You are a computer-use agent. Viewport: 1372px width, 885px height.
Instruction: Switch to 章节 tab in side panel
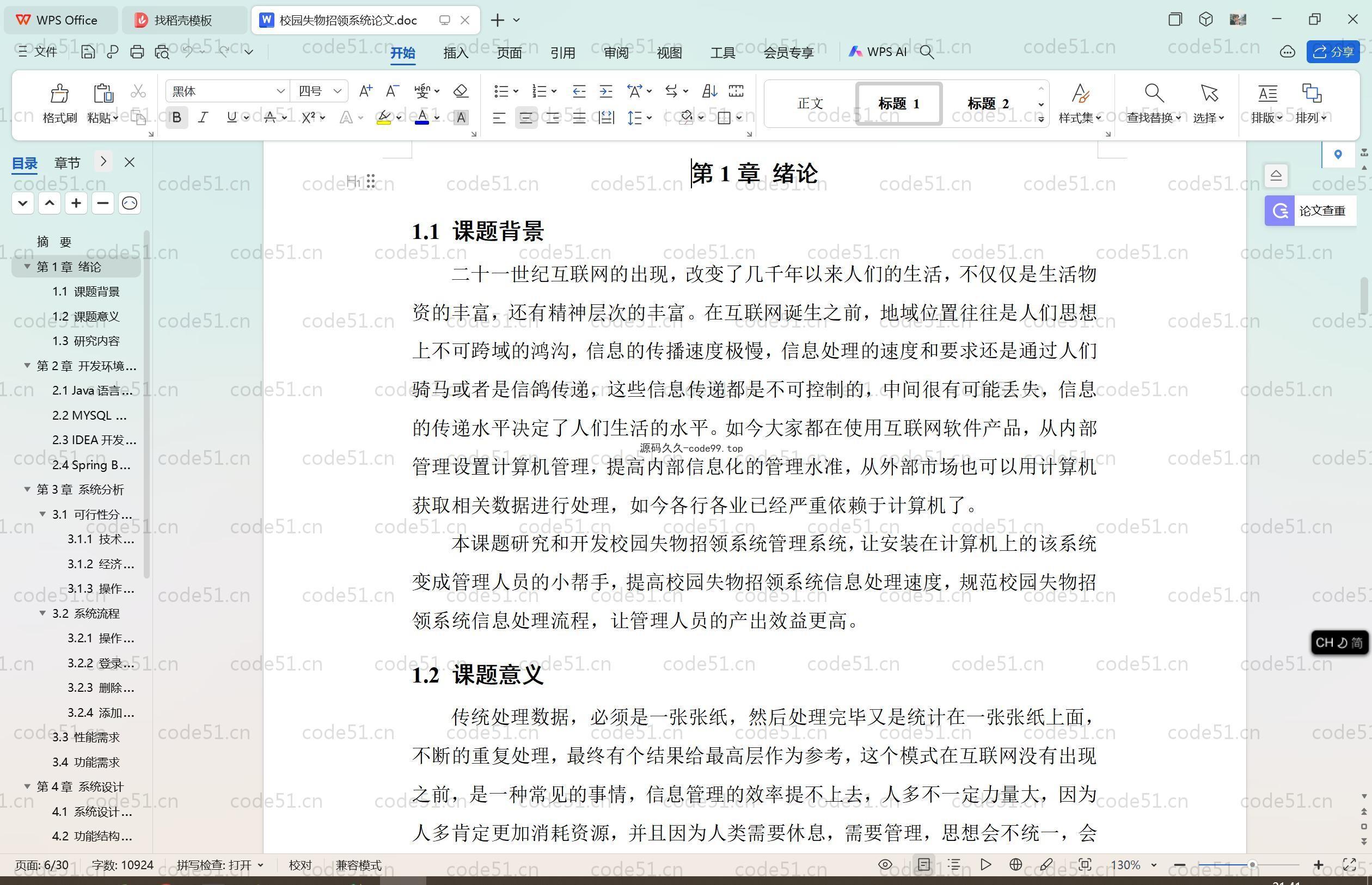coord(68,163)
